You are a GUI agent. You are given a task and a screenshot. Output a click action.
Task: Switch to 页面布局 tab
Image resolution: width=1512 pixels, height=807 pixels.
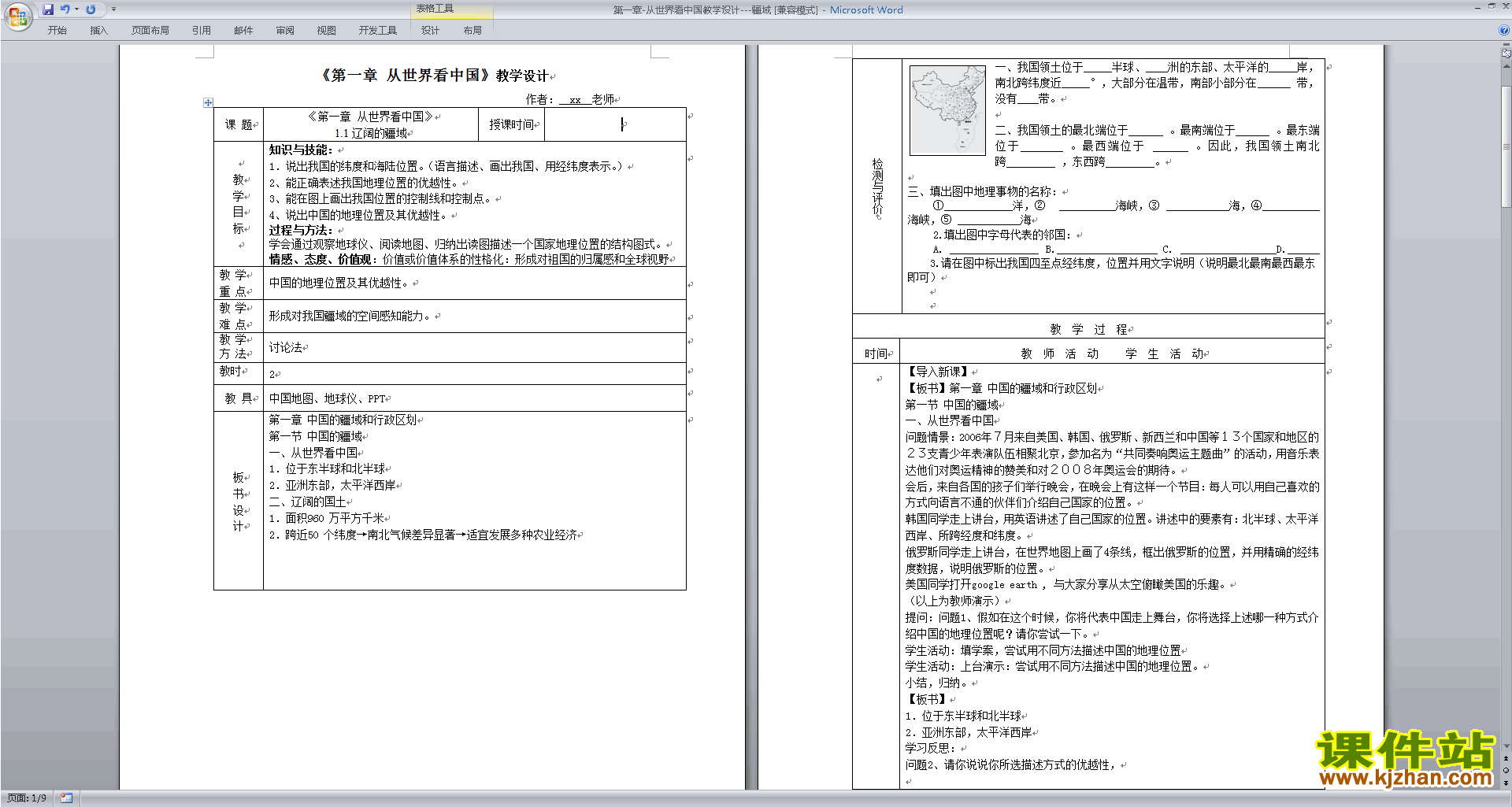(x=150, y=31)
